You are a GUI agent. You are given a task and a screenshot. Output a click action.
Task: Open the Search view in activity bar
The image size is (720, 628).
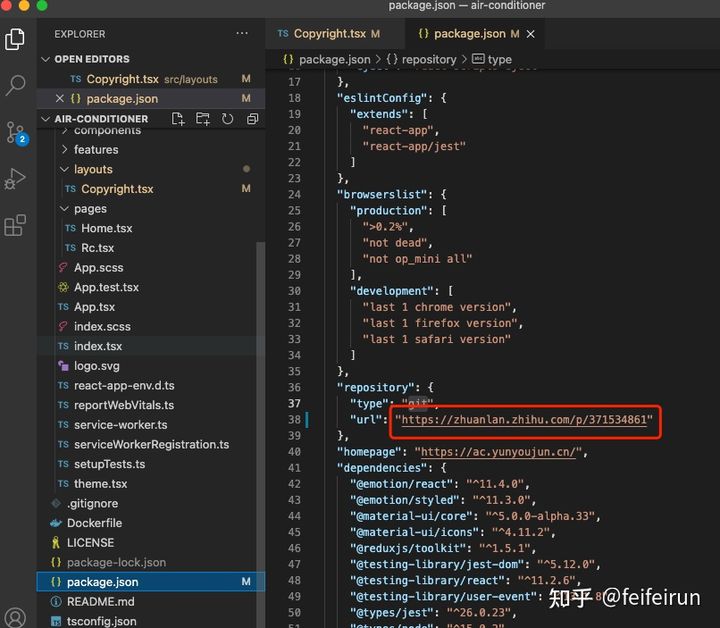tap(15, 85)
